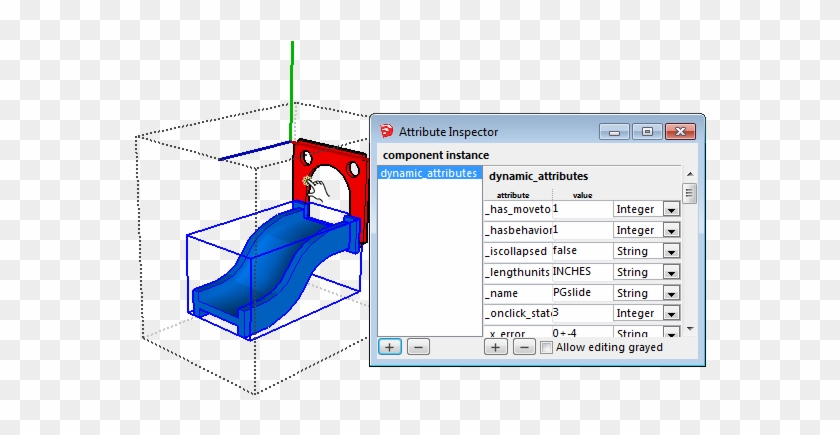
Task: Click the value column header
Action: coord(582,195)
